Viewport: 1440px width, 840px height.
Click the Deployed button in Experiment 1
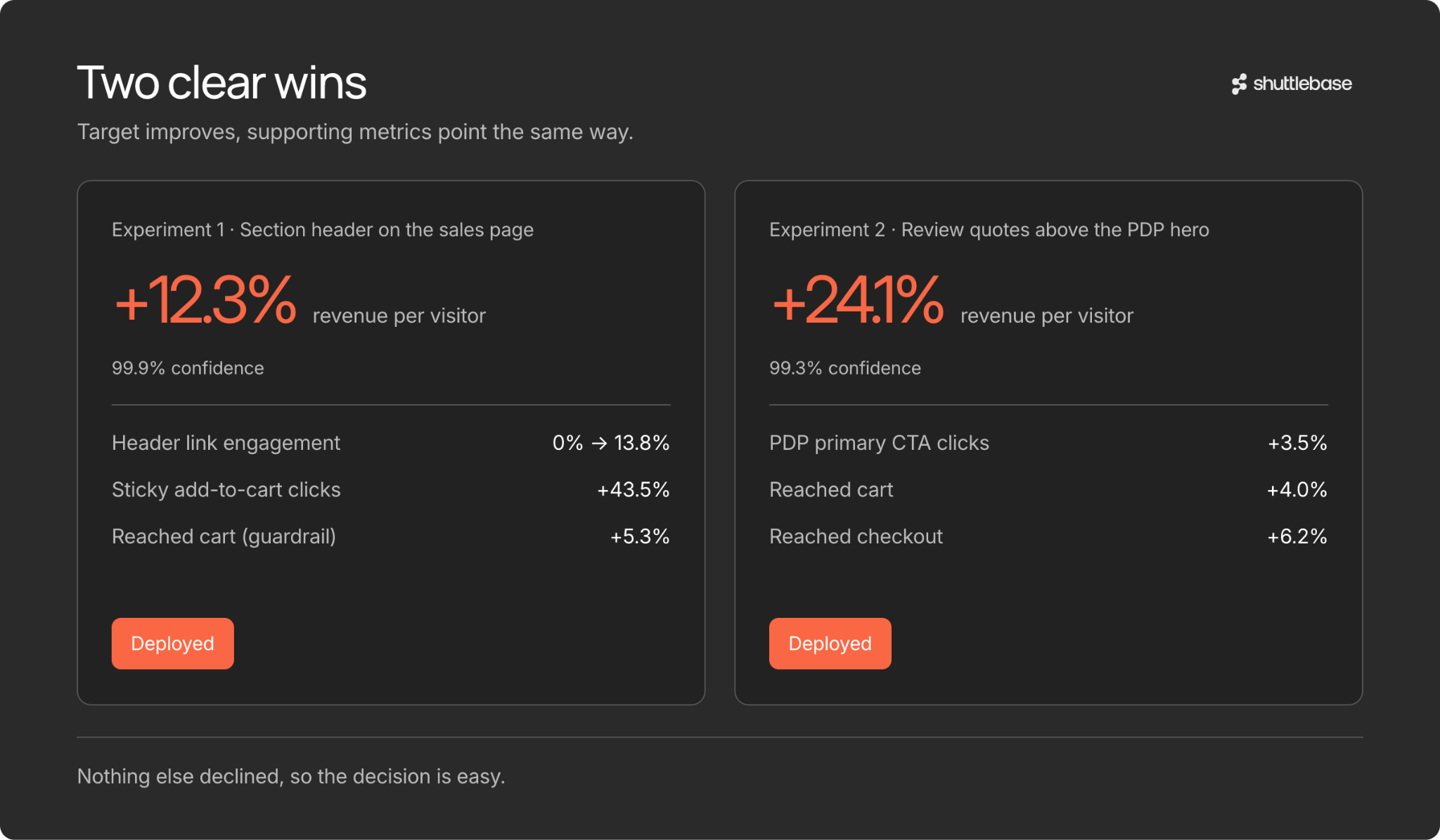click(172, 643)
